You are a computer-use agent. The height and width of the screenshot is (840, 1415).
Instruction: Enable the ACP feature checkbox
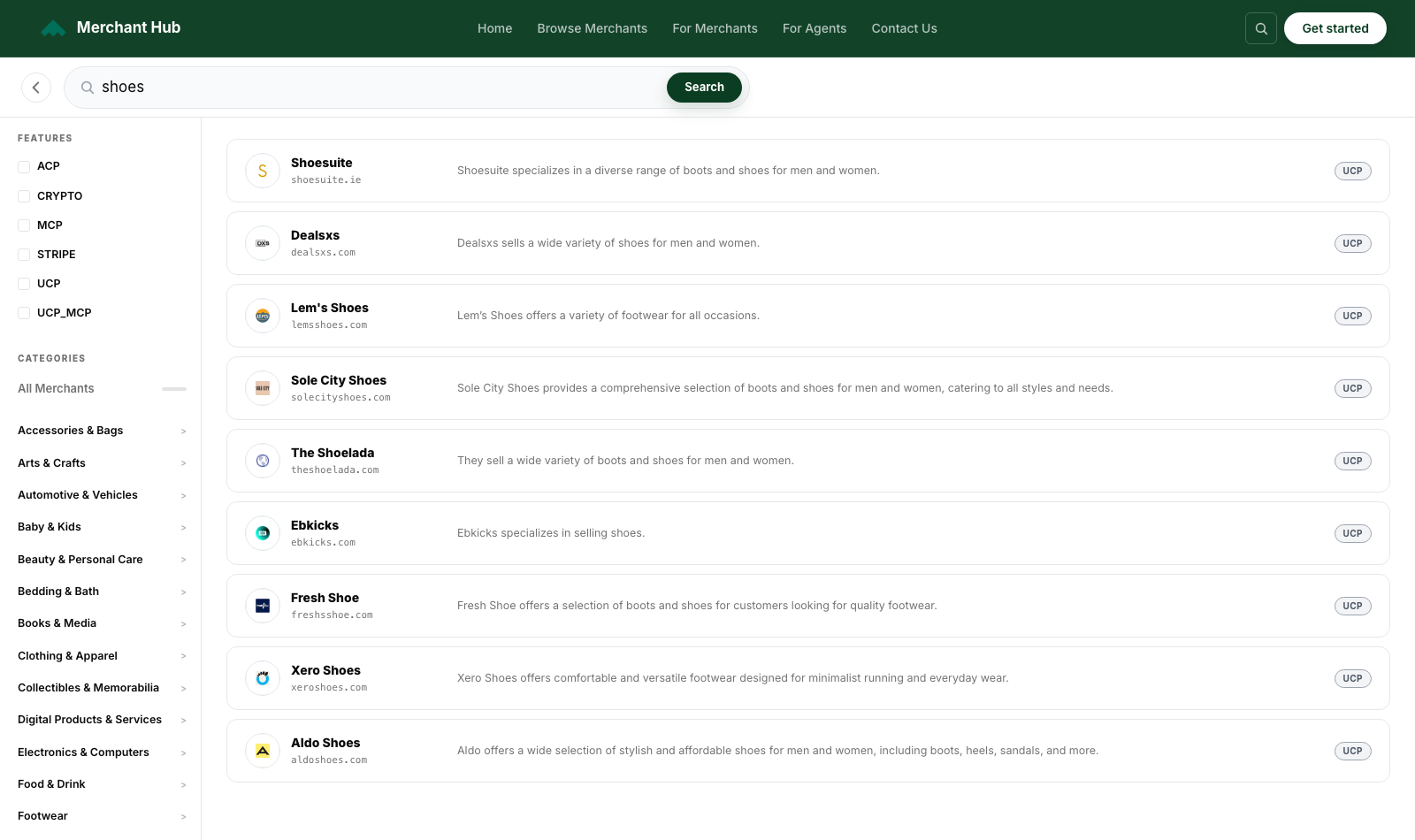[24, 166]
